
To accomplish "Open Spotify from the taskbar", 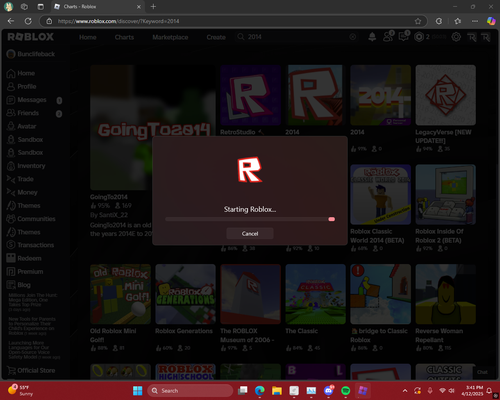I will (x=346, y=390).
